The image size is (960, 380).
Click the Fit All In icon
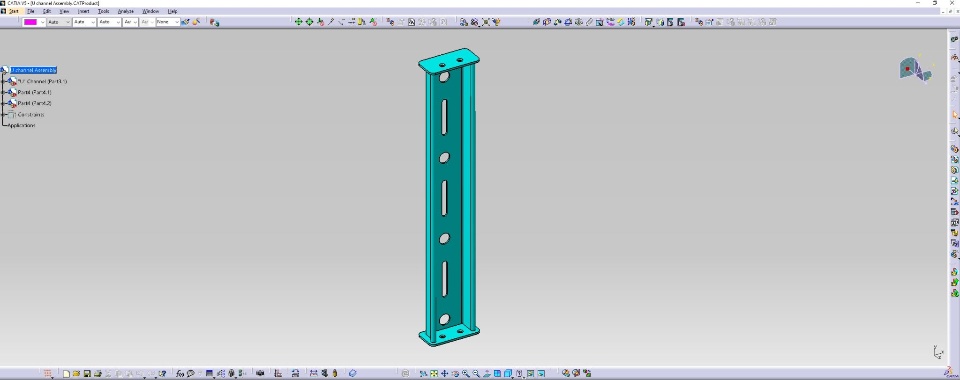pyautogui.click(x=433, y=373)
